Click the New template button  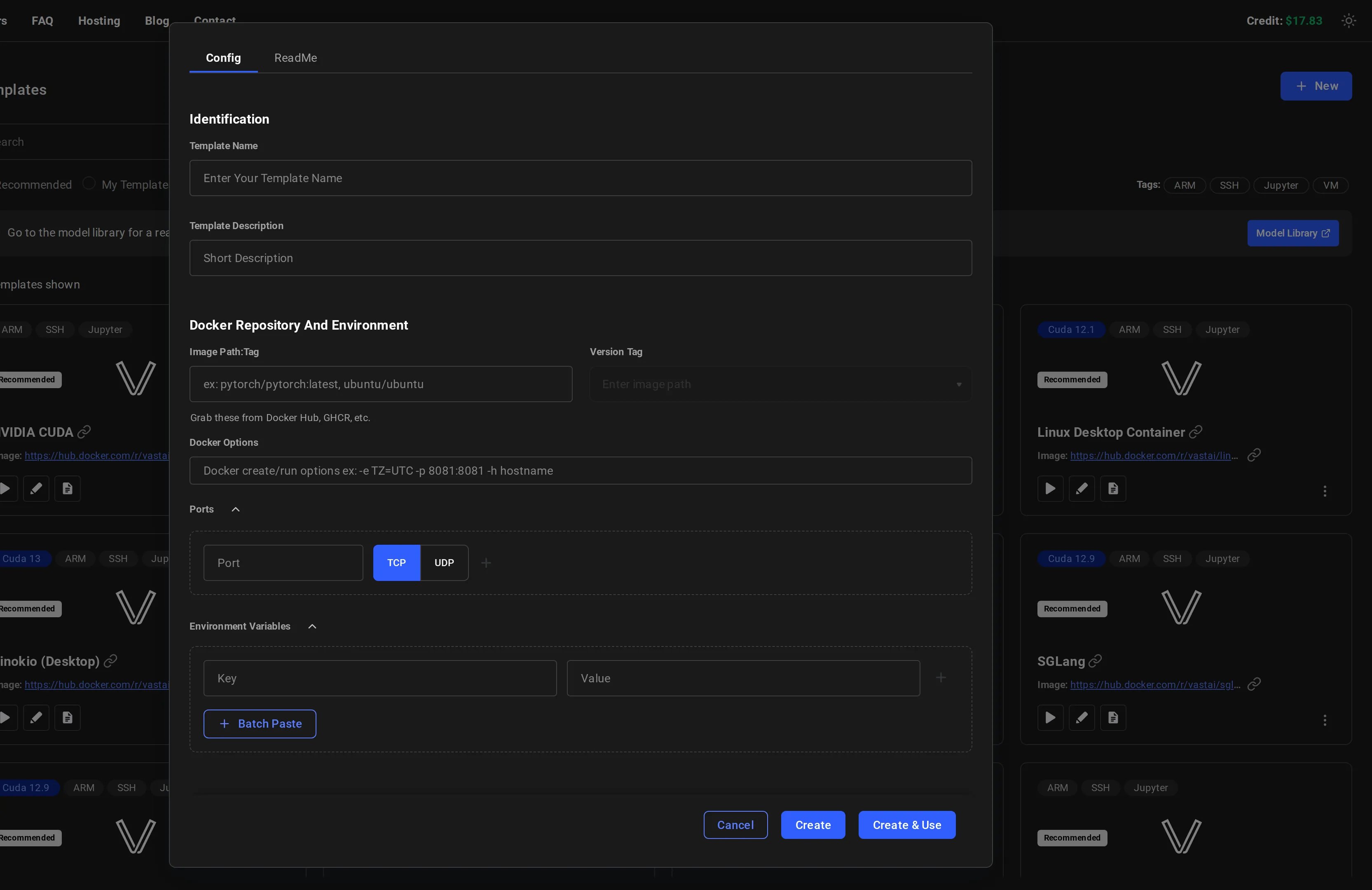click(1316, 86)
